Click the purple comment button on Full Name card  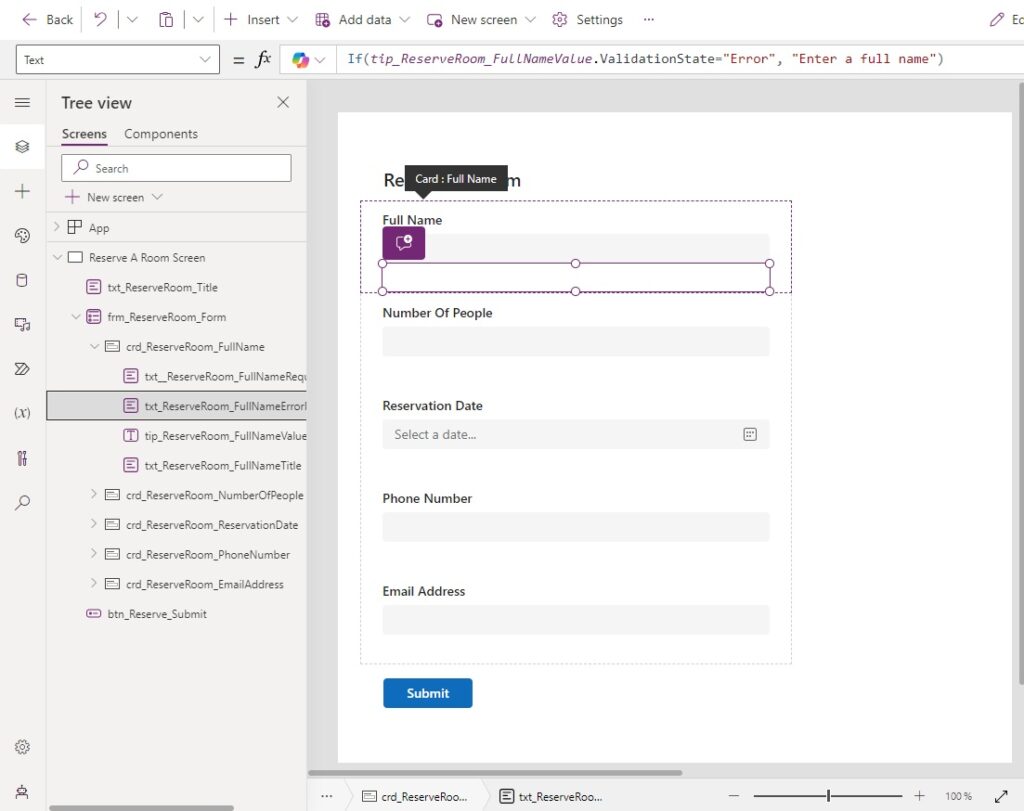coord(404,243)
